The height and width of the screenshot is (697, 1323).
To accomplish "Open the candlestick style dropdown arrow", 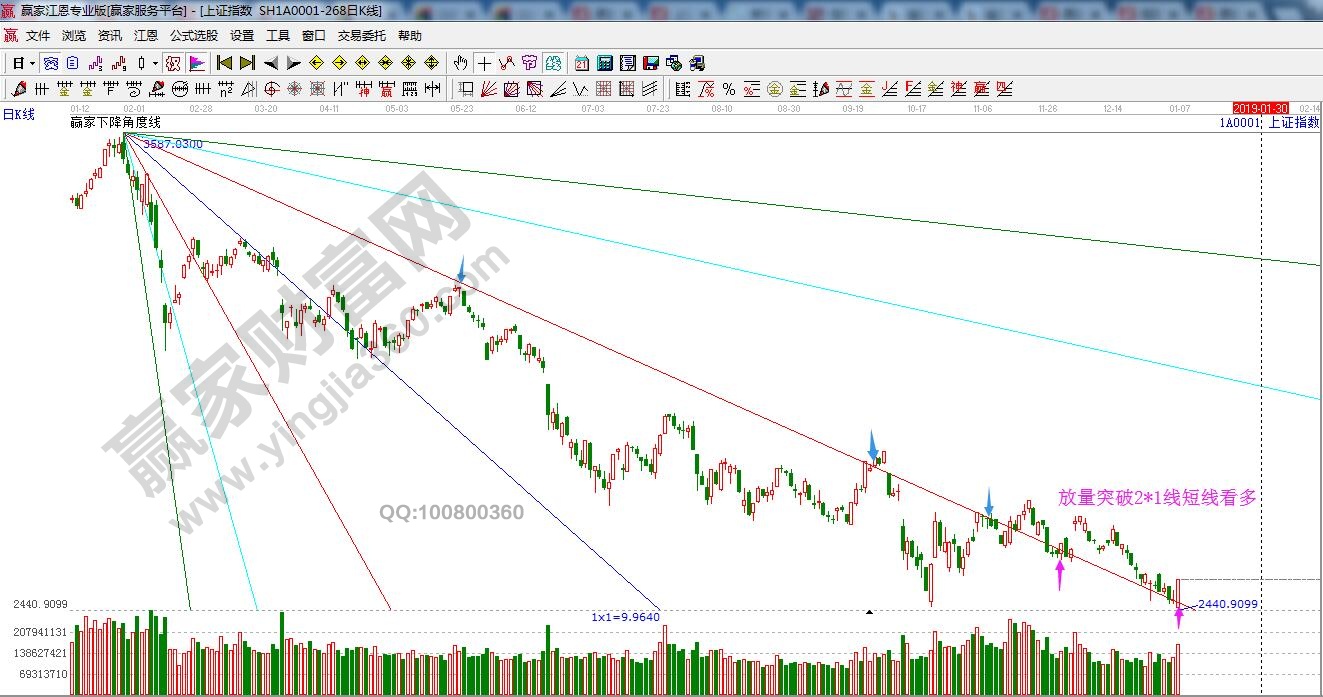I will (x=155, y=63).
